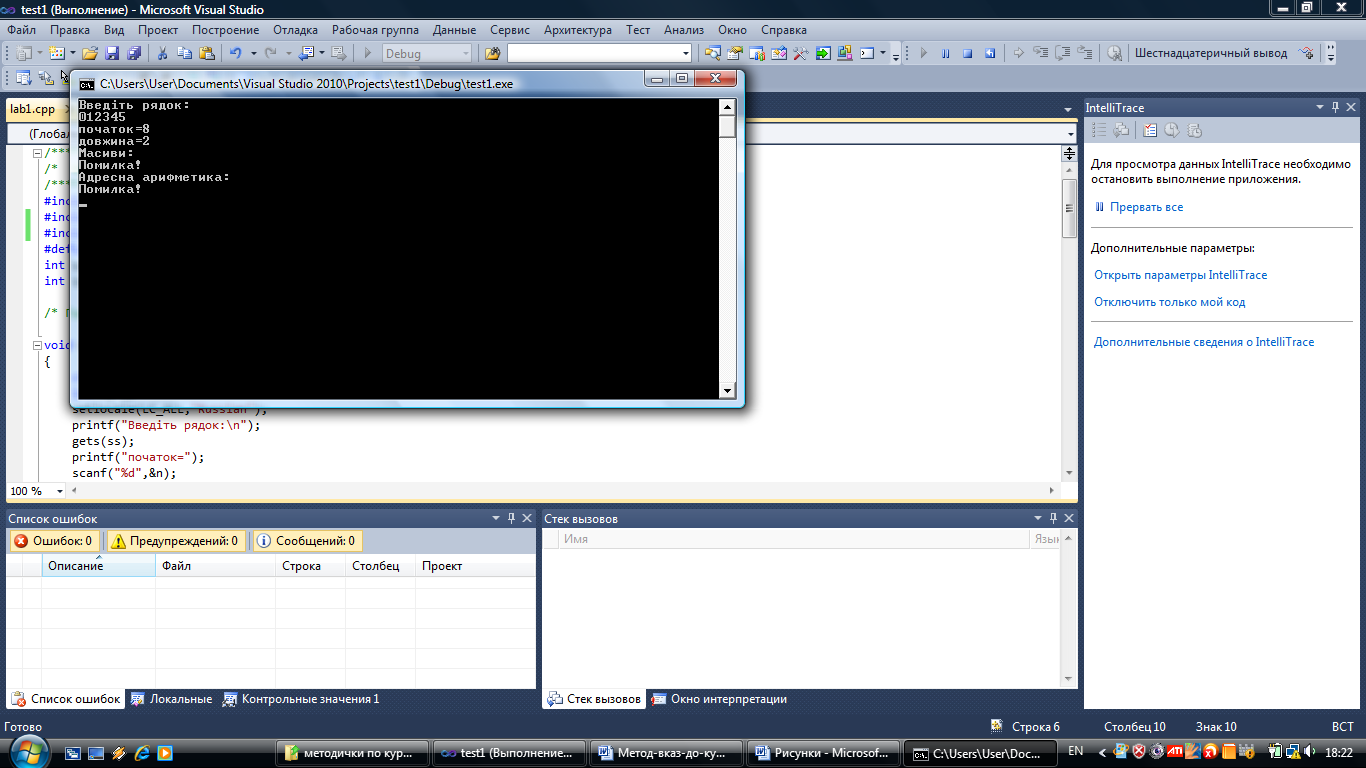This screenshot has width=1366, height=768.
Task: Switch to the Локальные tab
Action: [x=171, y=699]
